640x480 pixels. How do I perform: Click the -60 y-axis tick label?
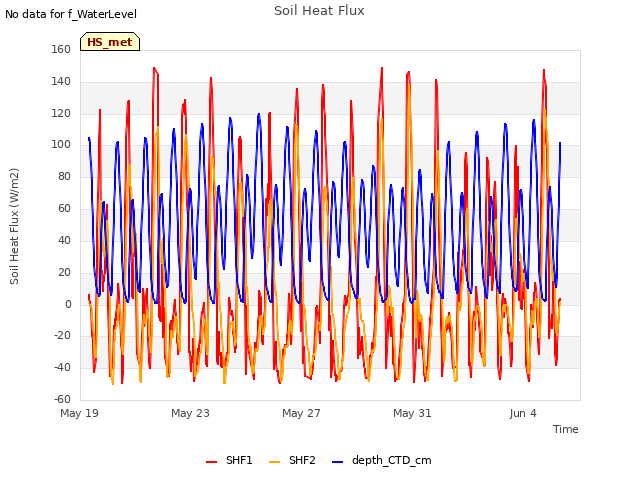coord(62,399)
